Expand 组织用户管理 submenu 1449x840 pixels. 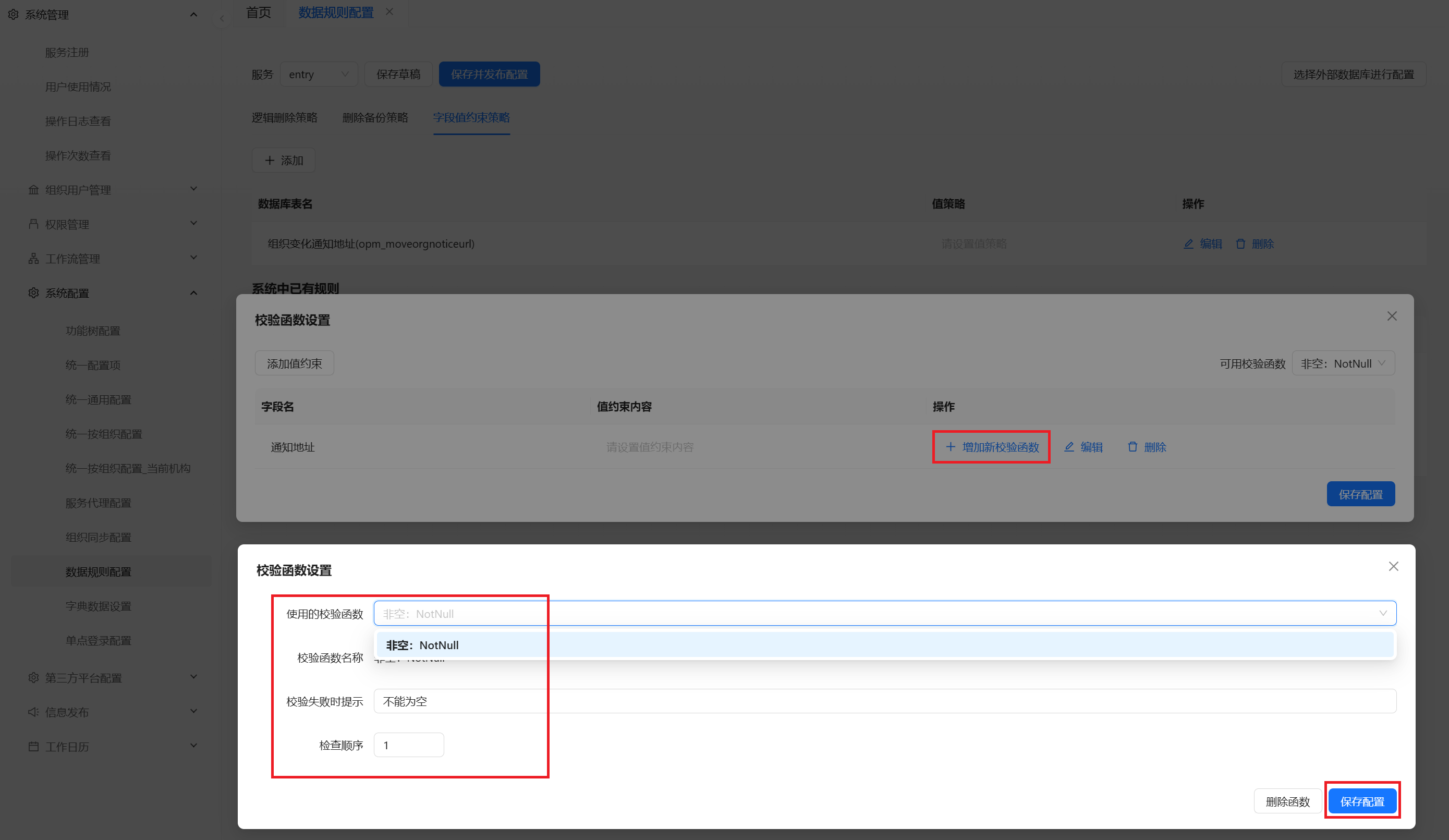point(194,189)
